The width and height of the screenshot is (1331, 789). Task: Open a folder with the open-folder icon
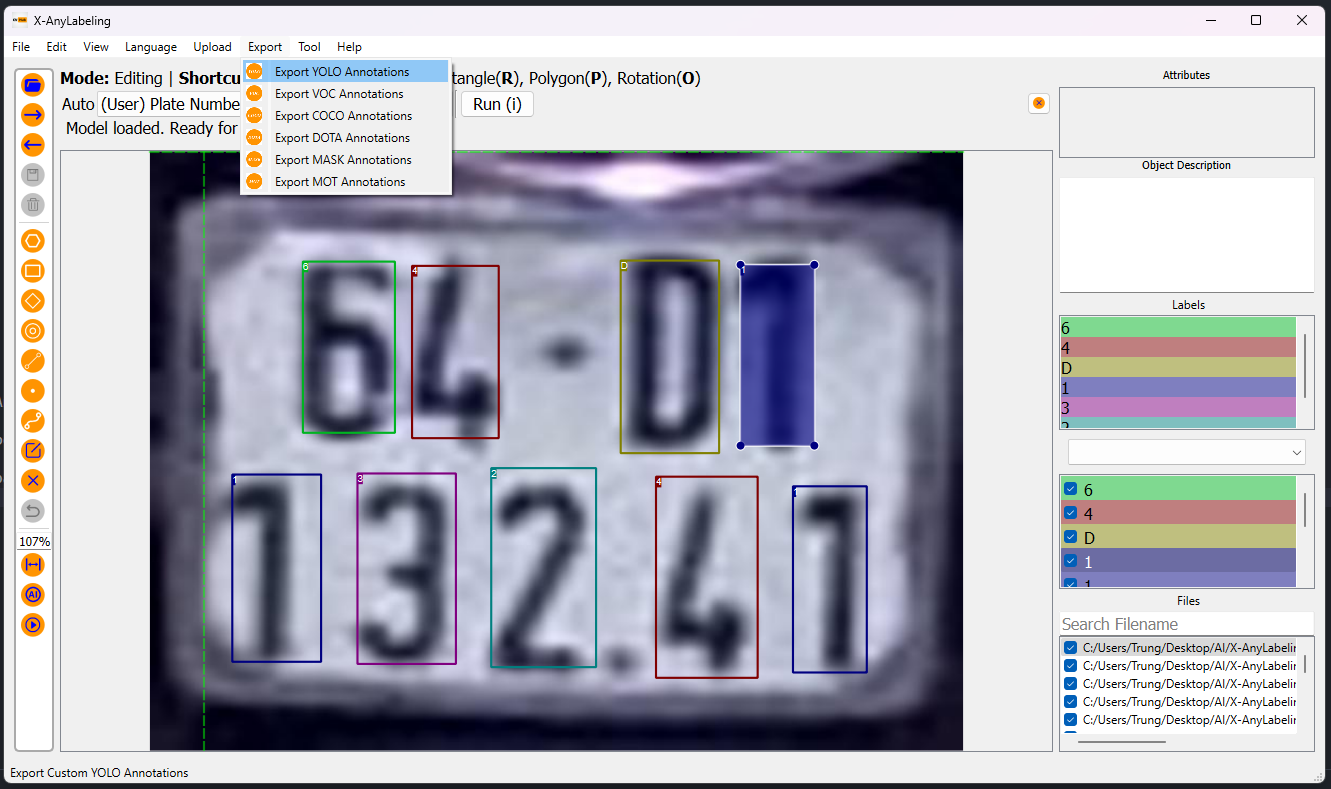tap(32, 84)
